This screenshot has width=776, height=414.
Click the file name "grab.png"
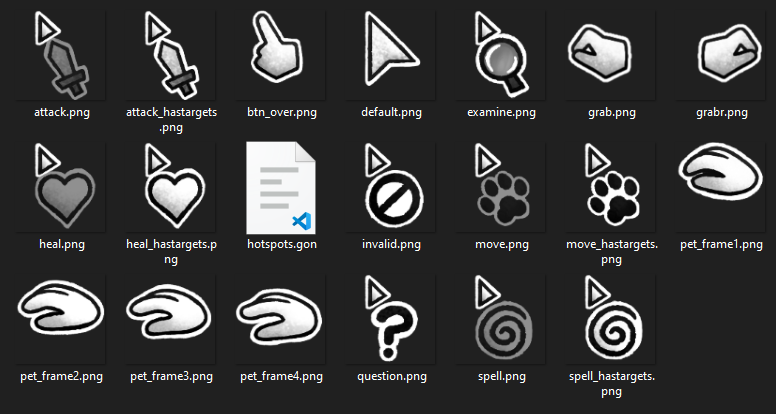click(611, 113)
